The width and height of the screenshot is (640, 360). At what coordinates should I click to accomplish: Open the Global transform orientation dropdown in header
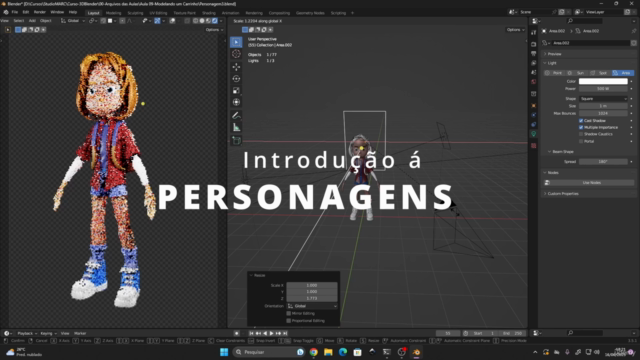pyautogui.click(x=73, y=21)
